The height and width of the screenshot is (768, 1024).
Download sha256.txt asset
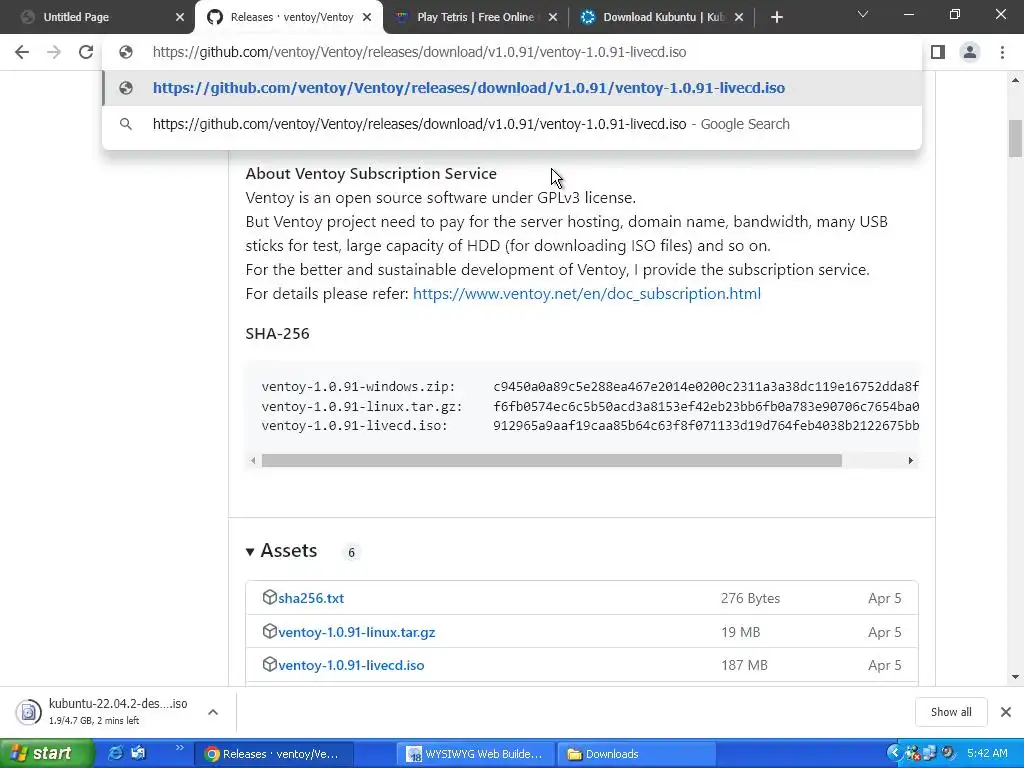[311, 598]
